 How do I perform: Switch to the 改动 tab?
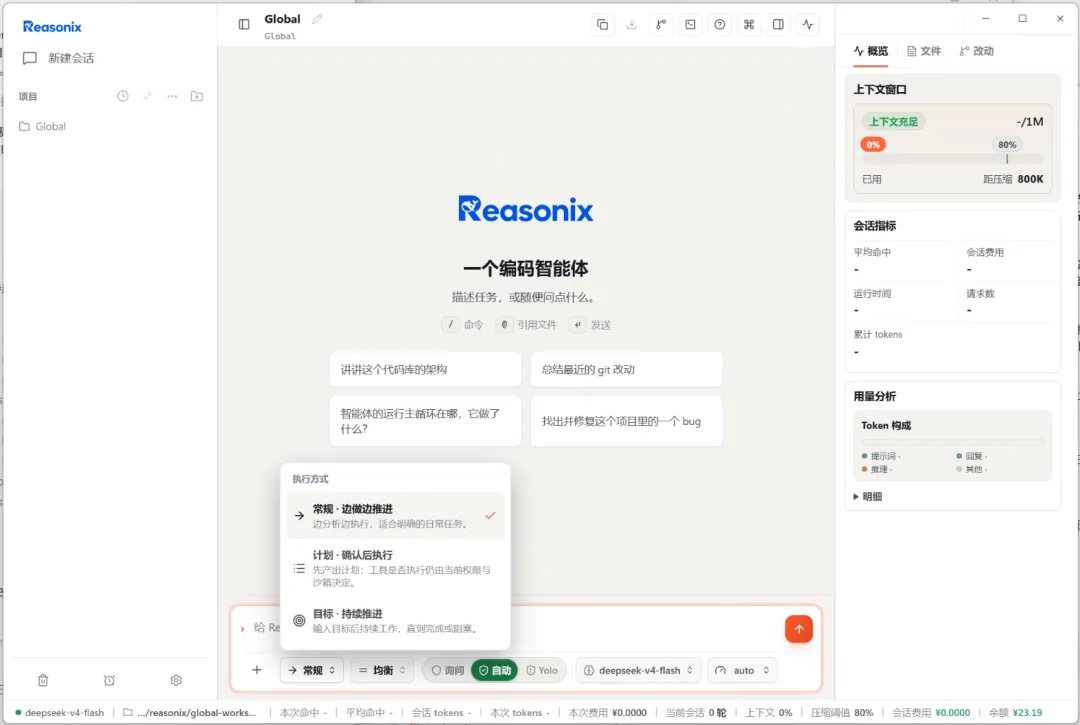[x=977, y=51]
